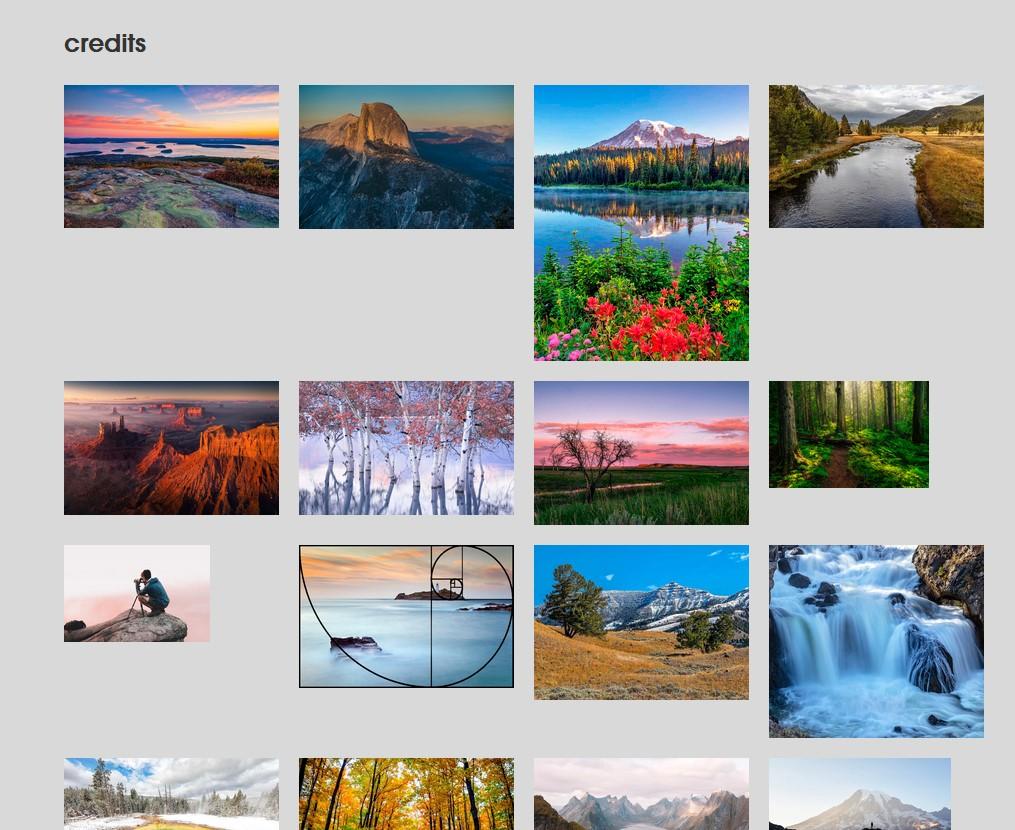Open the green forest path image
This screenshot has width=1015, height=830.
click(849, 434)
